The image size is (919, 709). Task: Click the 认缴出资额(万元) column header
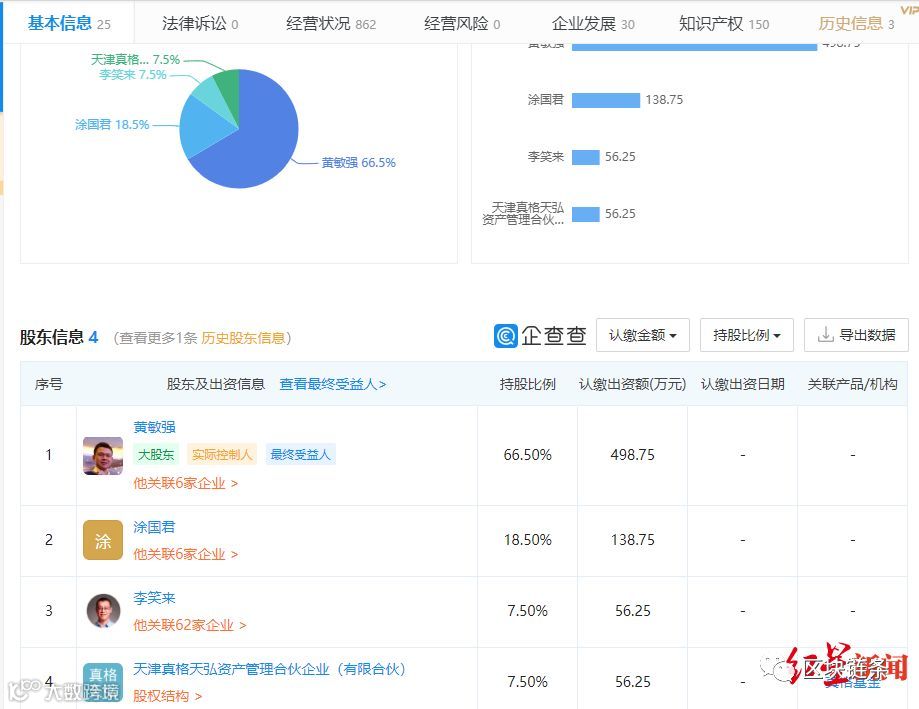pyautogui.click(x=632, y=384)
